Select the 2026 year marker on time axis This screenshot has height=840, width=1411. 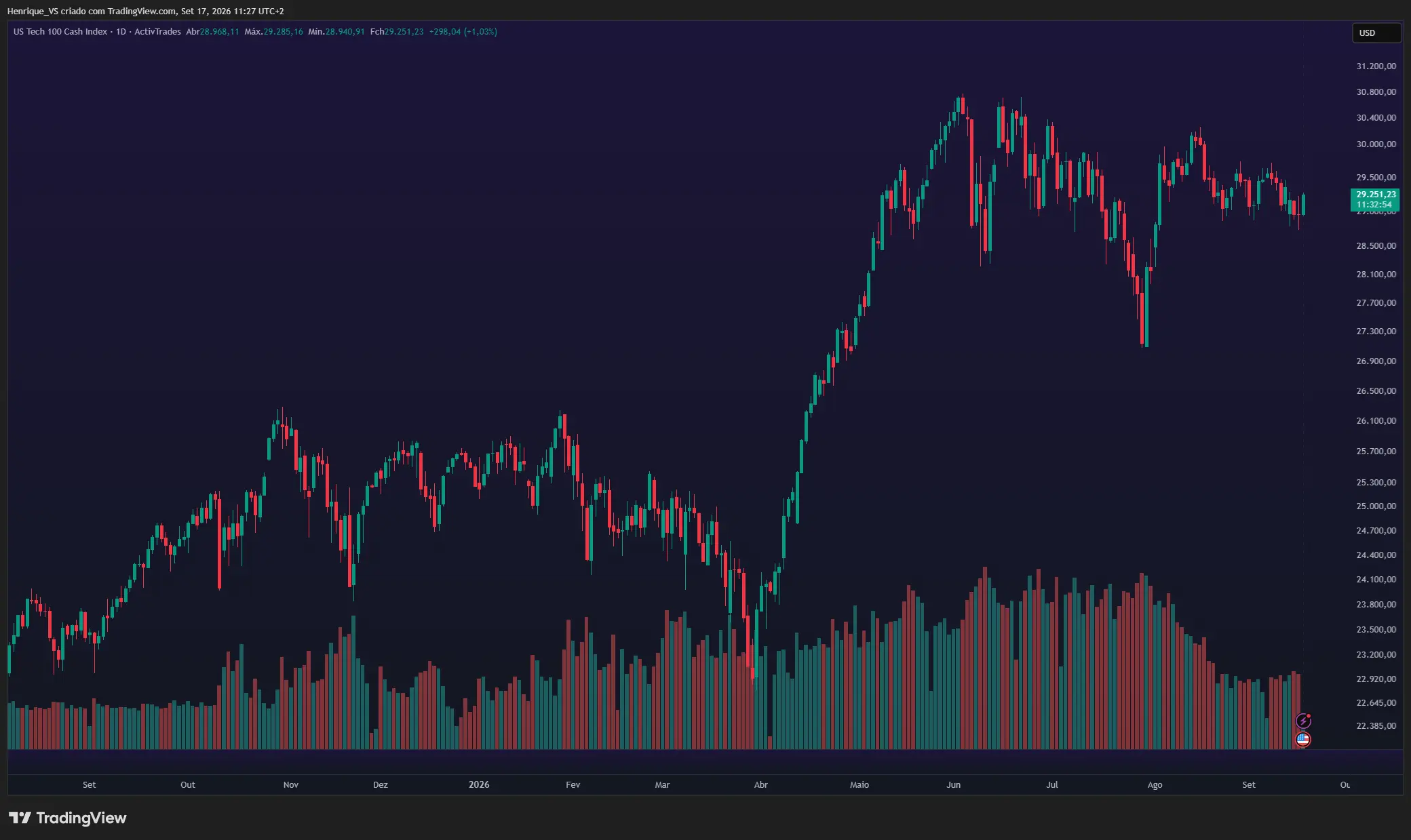tap(479, 784)
